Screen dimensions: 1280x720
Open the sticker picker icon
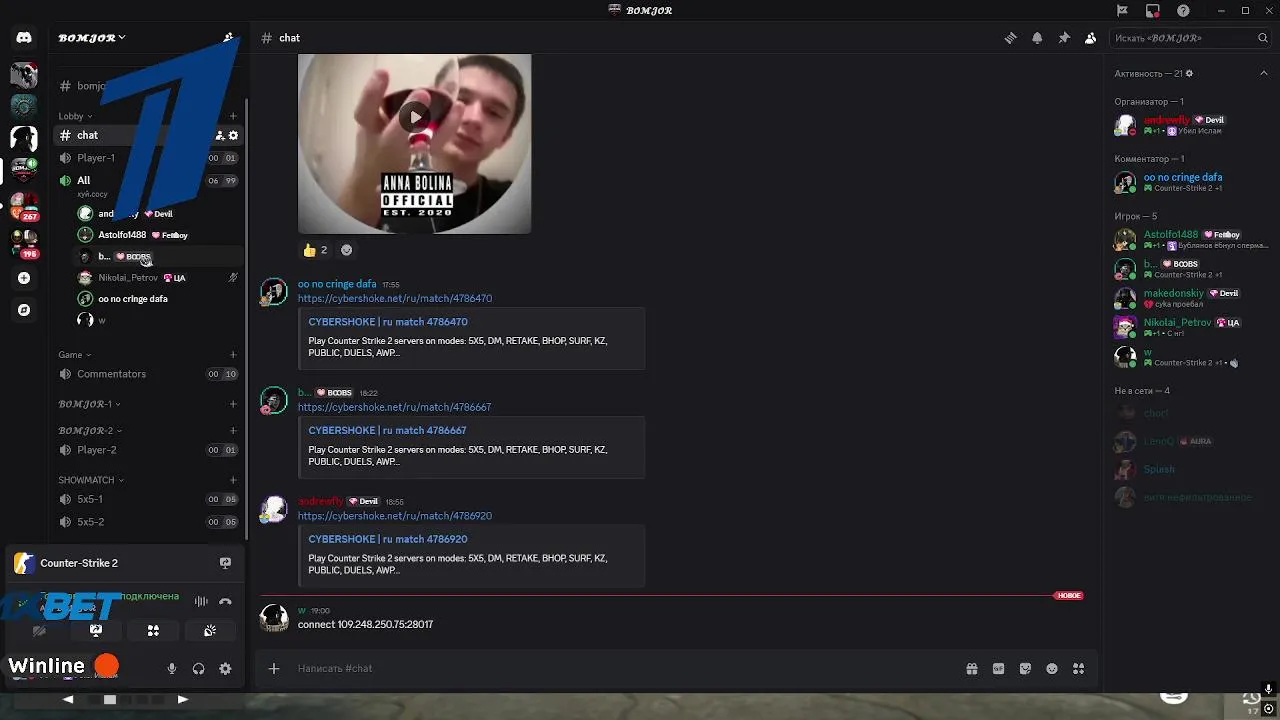tap(1025, 669)
